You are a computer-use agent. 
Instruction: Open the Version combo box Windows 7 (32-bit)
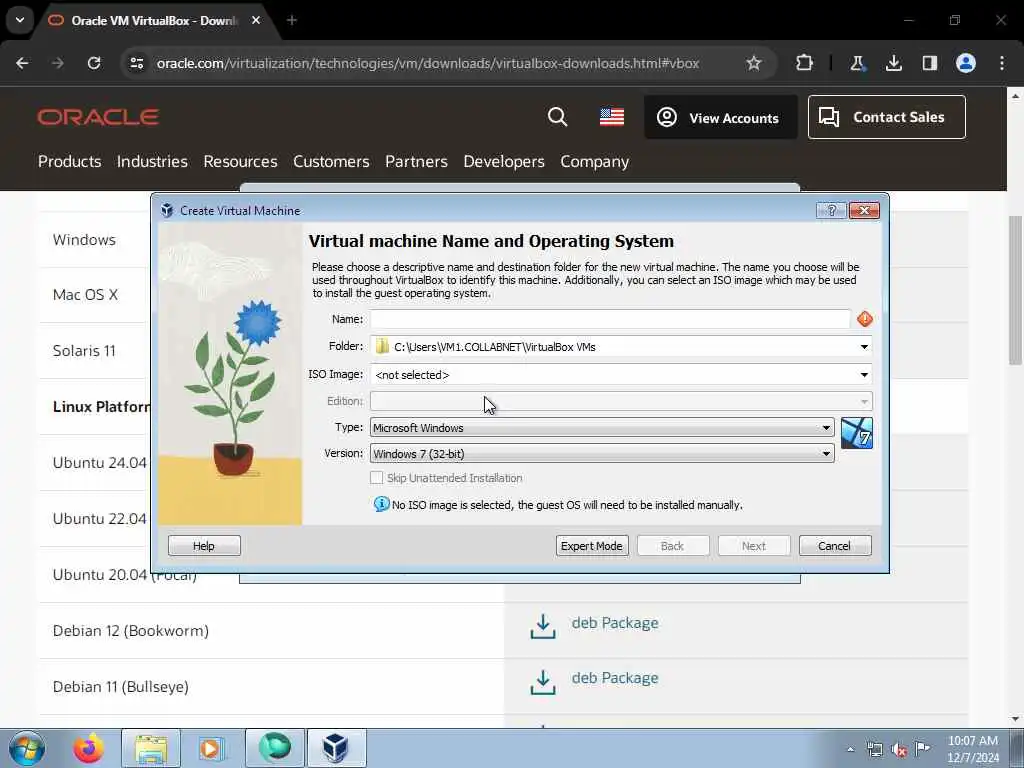[601, 454]
